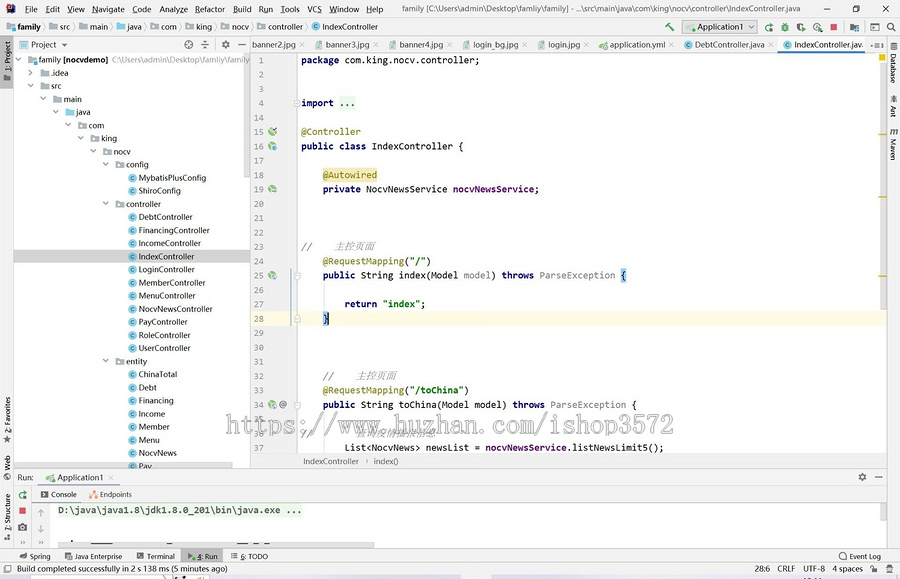Click the Stop icon in Run panel

[x=22, y=511]
